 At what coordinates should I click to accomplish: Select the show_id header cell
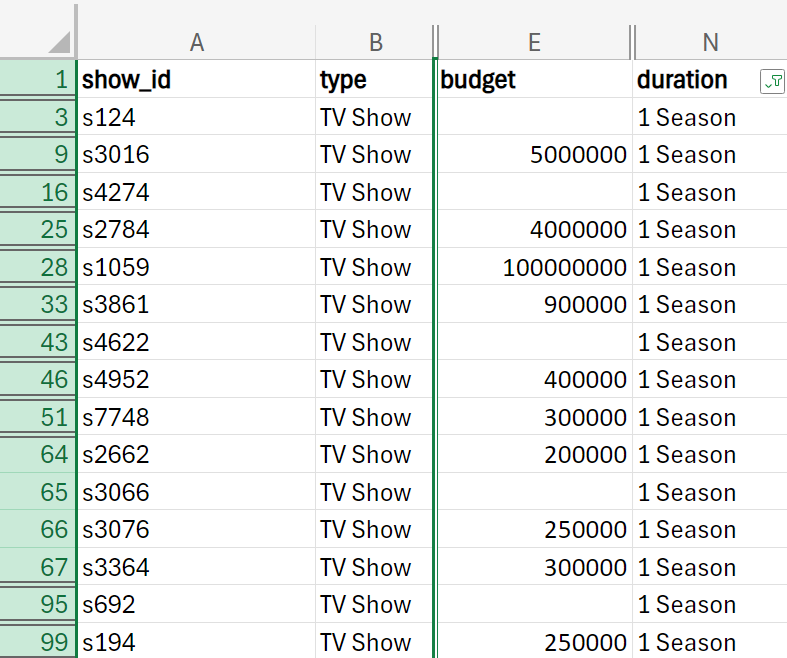(196, 80)
